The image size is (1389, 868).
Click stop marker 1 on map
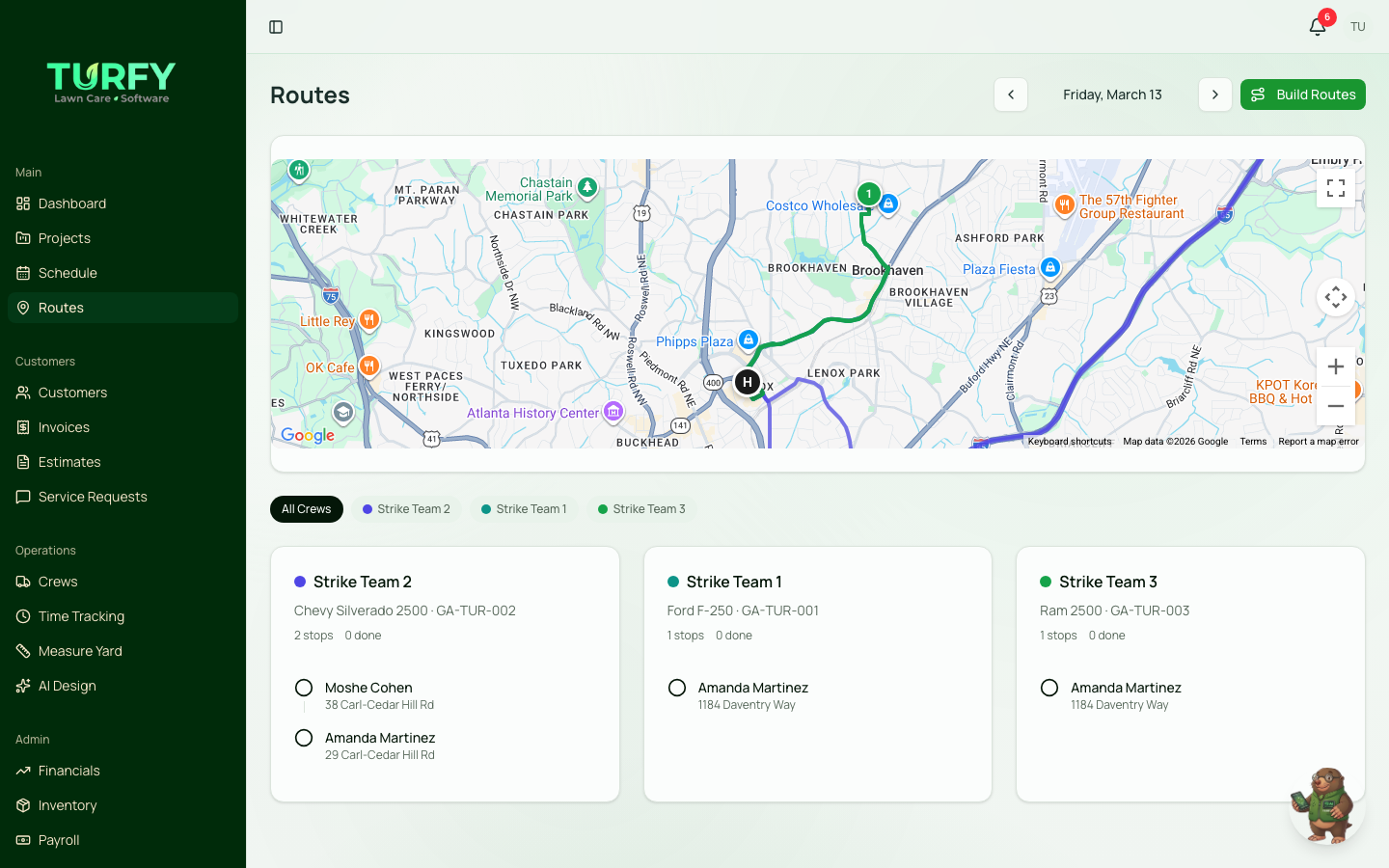pos(868,194)
